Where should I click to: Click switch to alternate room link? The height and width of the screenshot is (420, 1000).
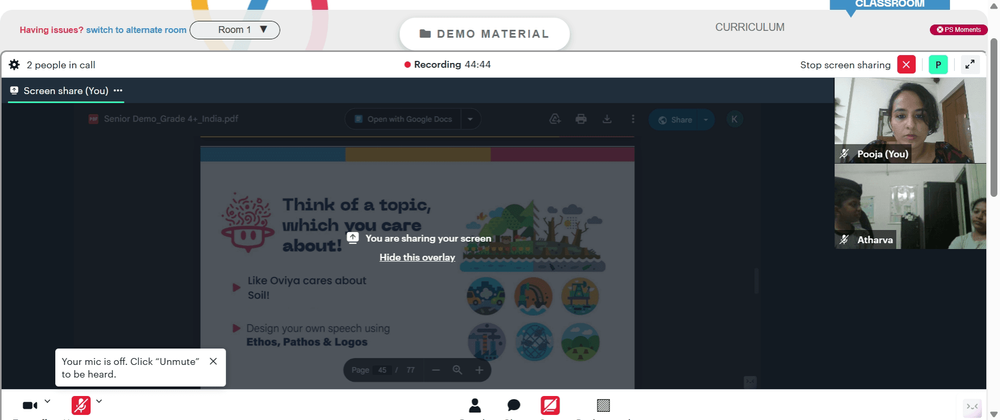136,30
